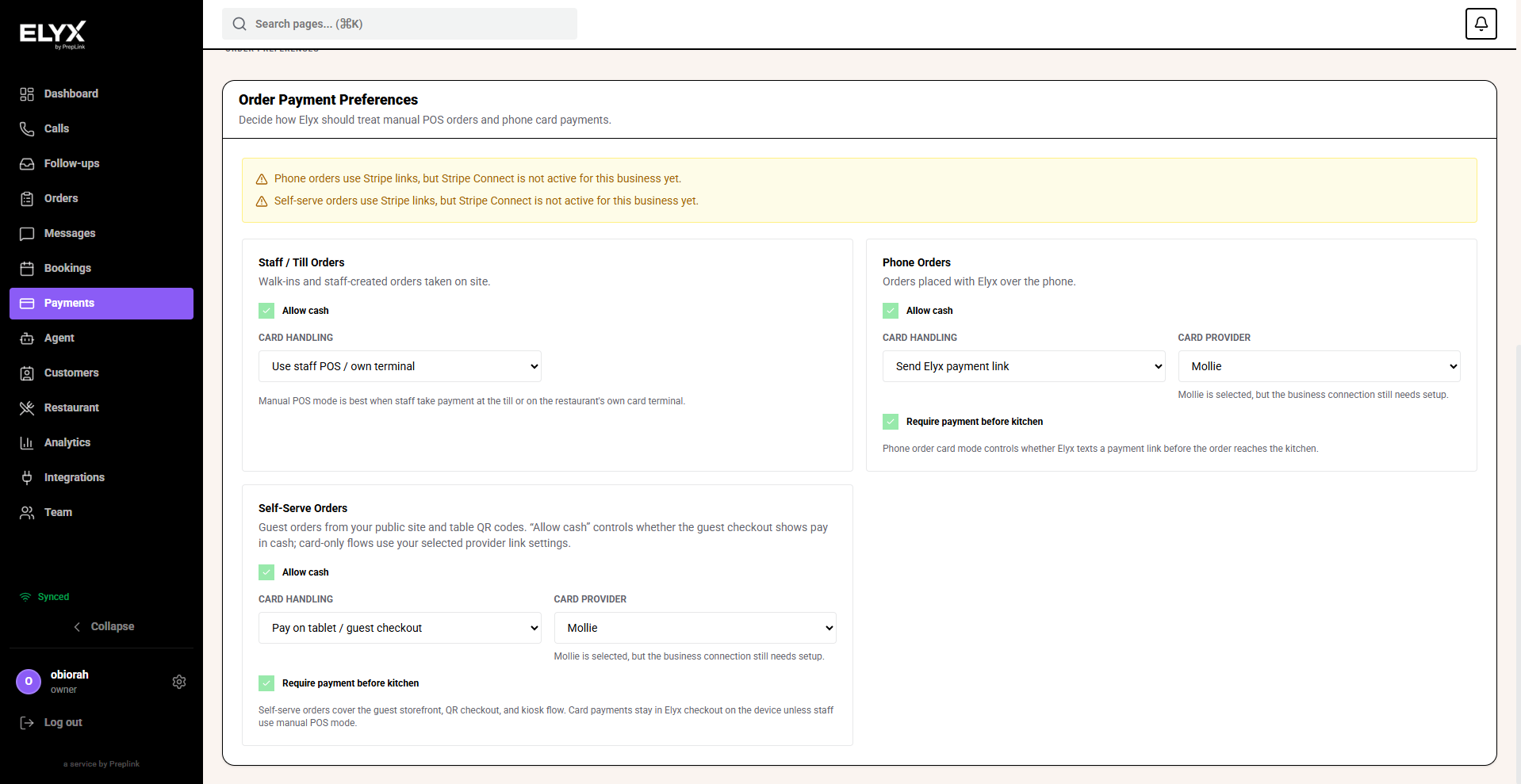Click the Restaurant utensils icon
The height and width of the screenshot is (784, 1521).
[x=27, y=408]
